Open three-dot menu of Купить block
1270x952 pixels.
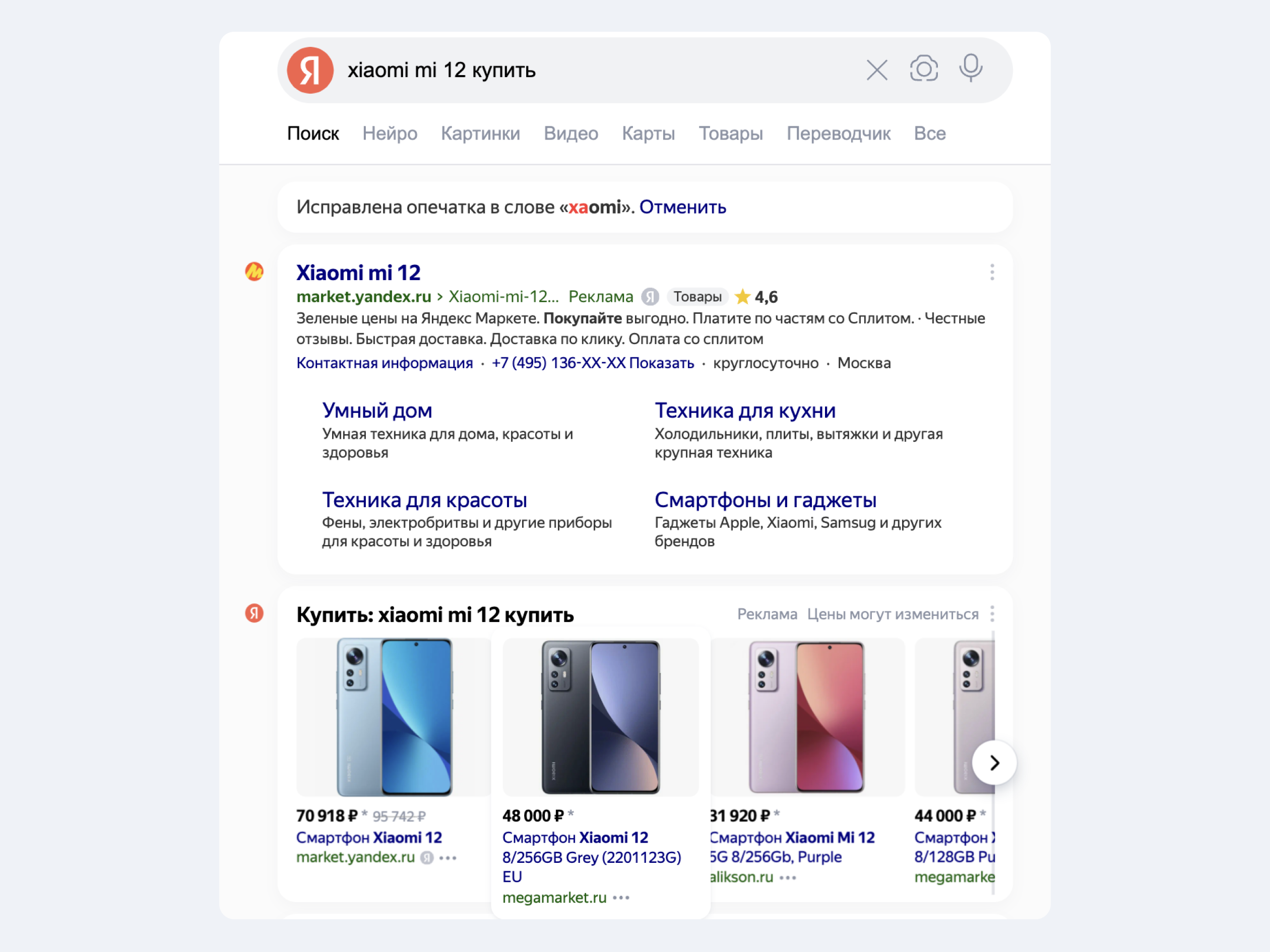click(992, 614)
